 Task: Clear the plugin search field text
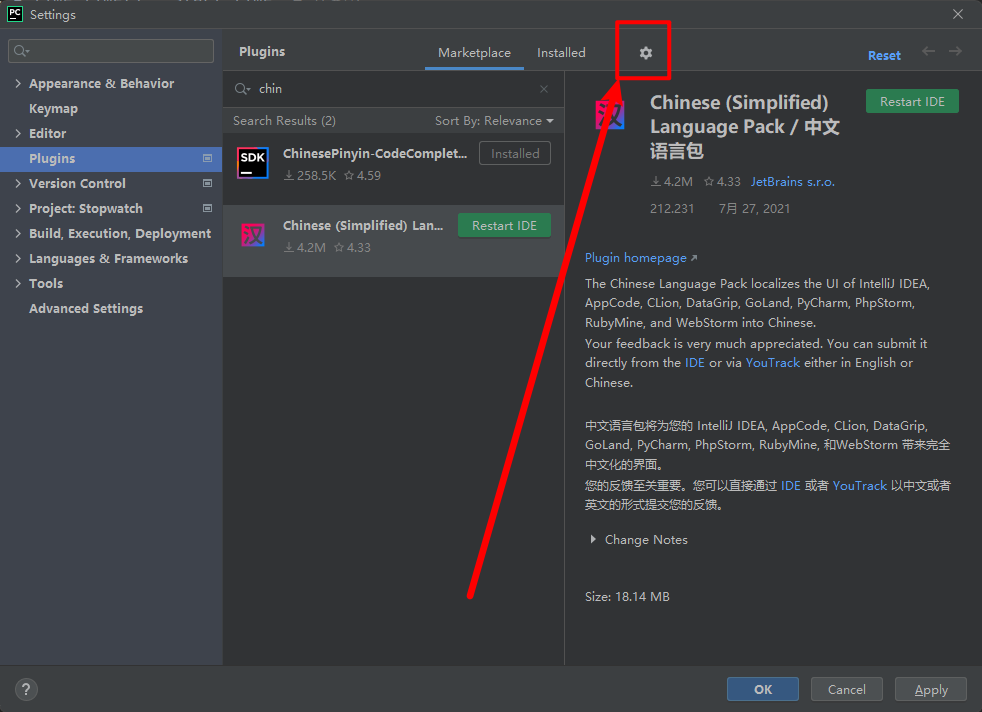click(544, 89)
